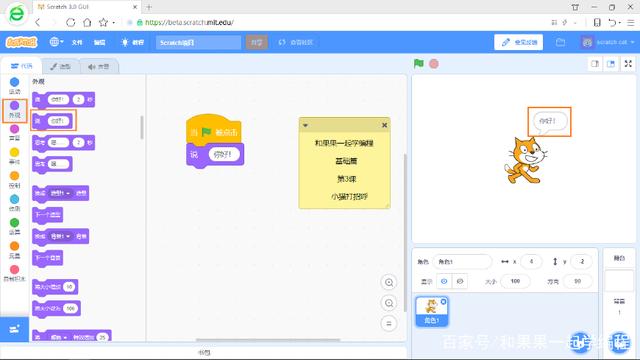
Task: Click the highlighted palette 'say 你好!' block
Action: coord(53,121)
